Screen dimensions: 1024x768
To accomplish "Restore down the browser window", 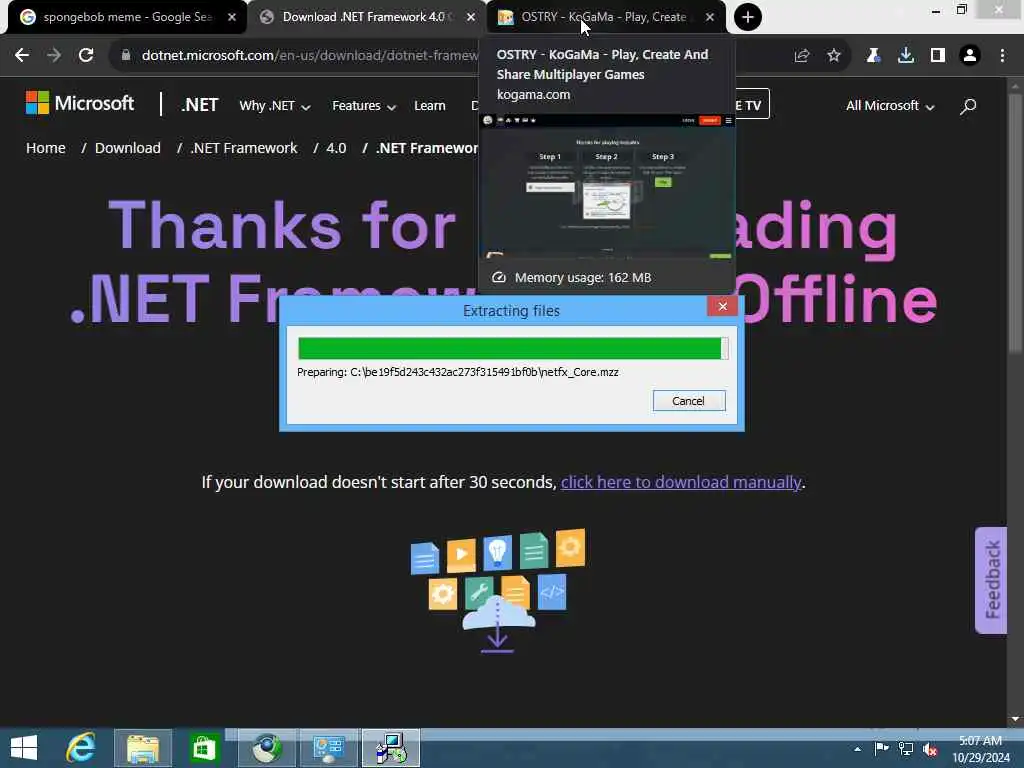I will [961, 10].
